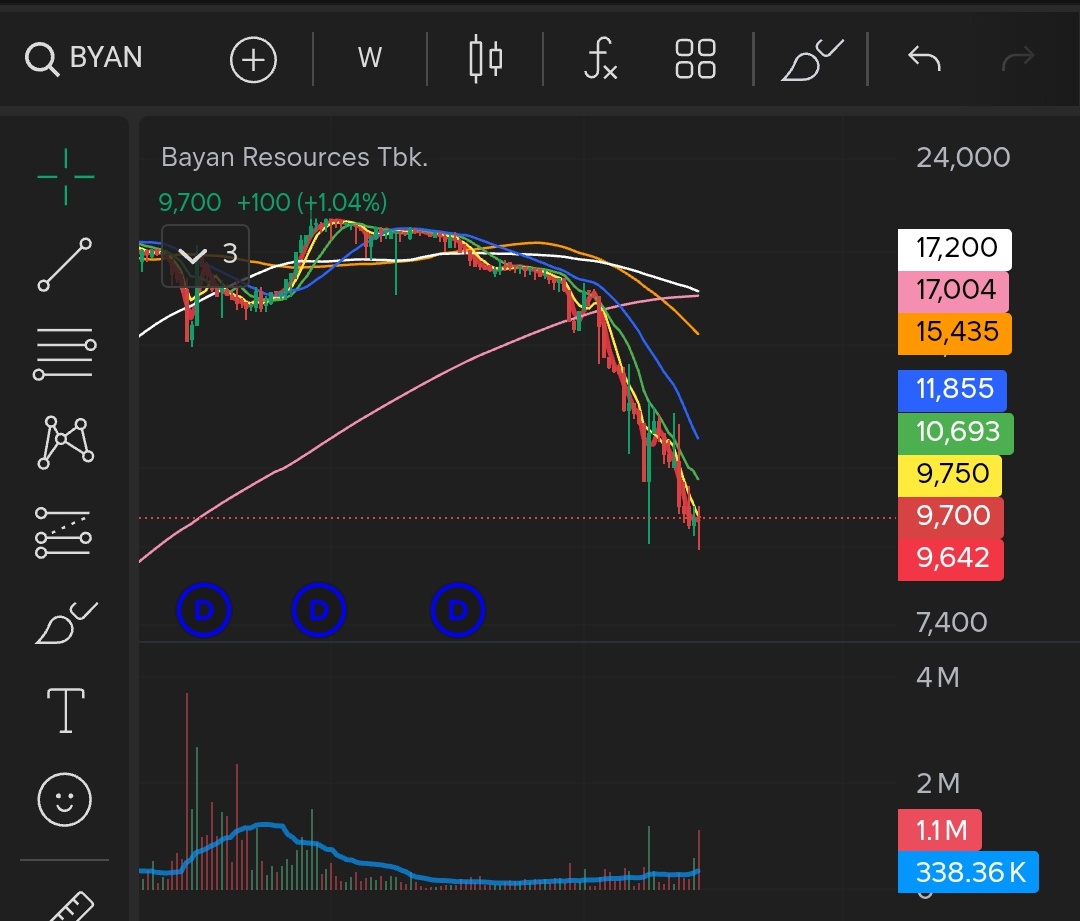Open the emoji smiley sticker tool
This screenshot has width=1080, height=921.
tap(64, 799)
